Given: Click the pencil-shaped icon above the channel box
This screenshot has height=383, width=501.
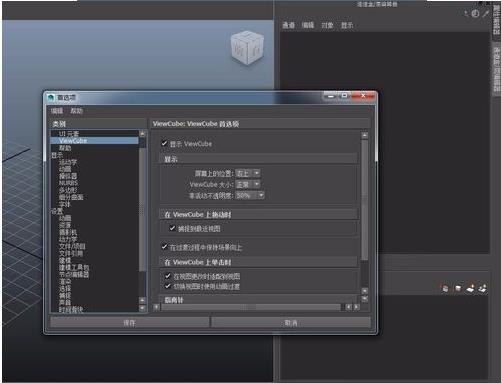Looking at the screenshot, I should click(486, 13).
